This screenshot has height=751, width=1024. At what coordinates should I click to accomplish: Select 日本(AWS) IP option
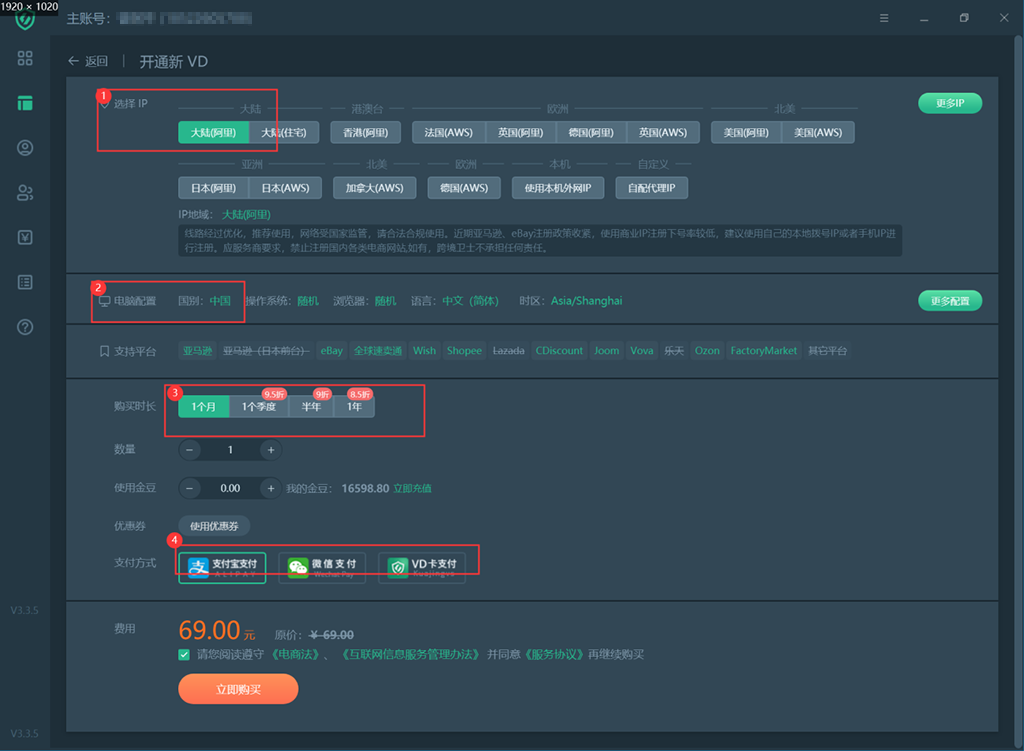point(285,188)
